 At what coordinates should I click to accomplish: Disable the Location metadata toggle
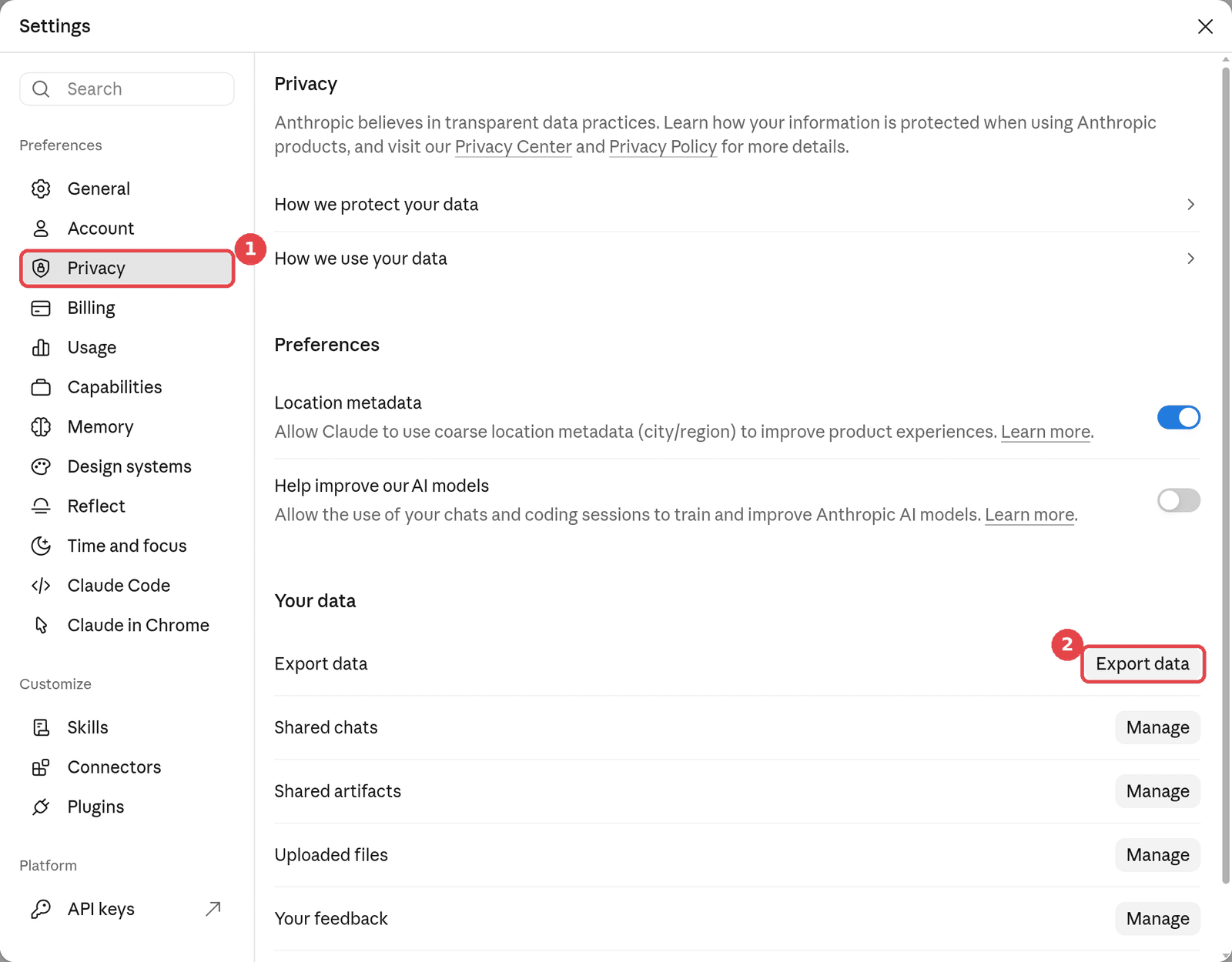coord(1179,417)
